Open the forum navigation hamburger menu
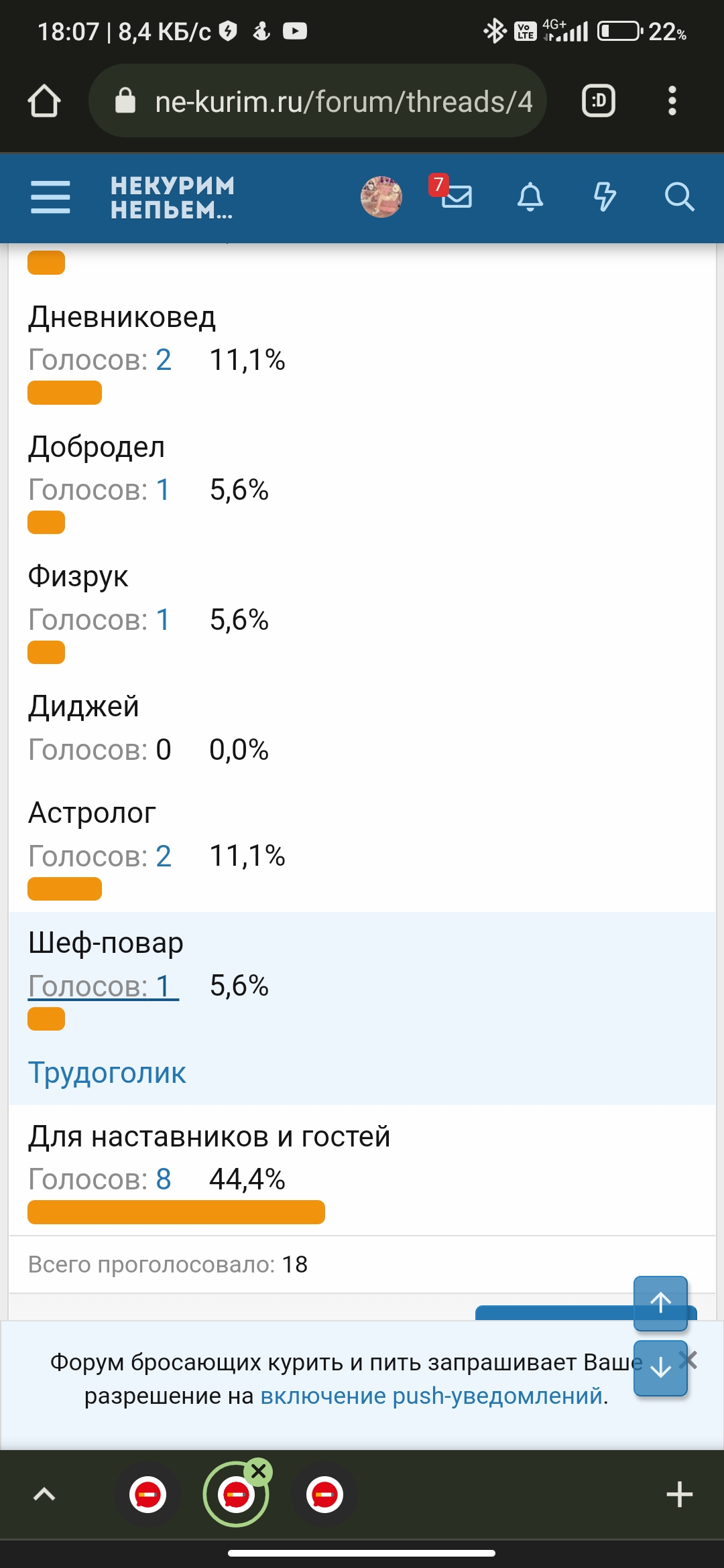Viewport: 724px width, 1568px height. pyautogui.click(x=50, y=196)
